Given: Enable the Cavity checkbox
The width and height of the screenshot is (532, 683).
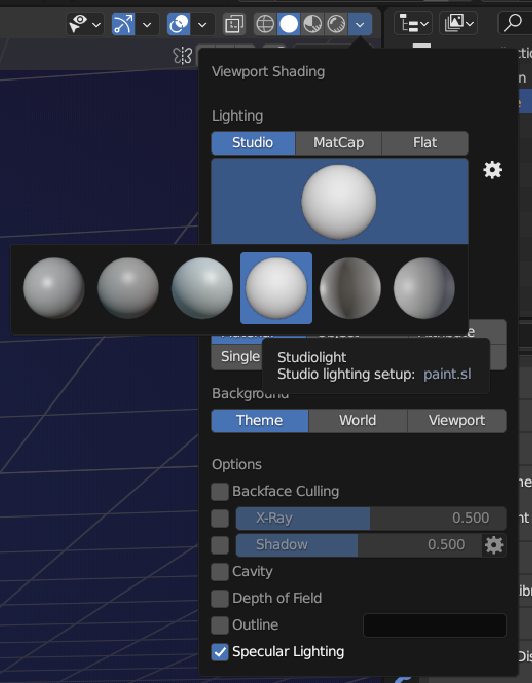Looking at the screenshot, I should coord(220,572).
